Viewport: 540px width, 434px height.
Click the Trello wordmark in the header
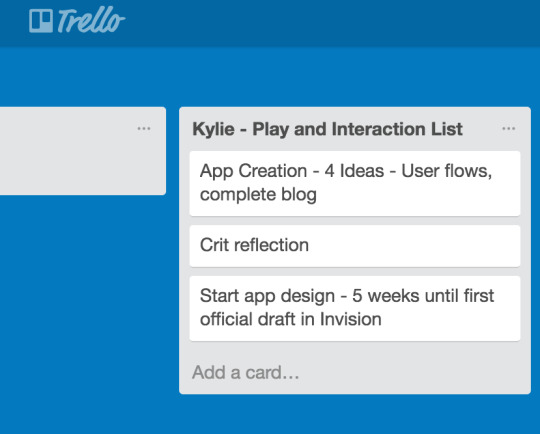91,20
